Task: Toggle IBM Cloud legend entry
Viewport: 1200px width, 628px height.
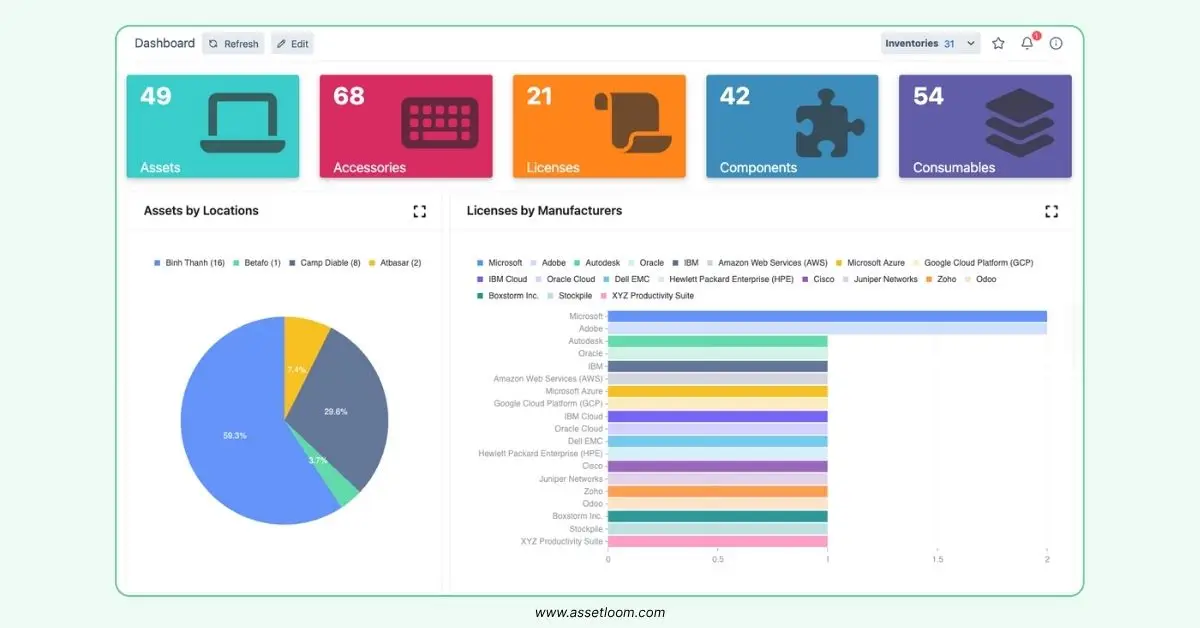Action: tap(502, 279)
